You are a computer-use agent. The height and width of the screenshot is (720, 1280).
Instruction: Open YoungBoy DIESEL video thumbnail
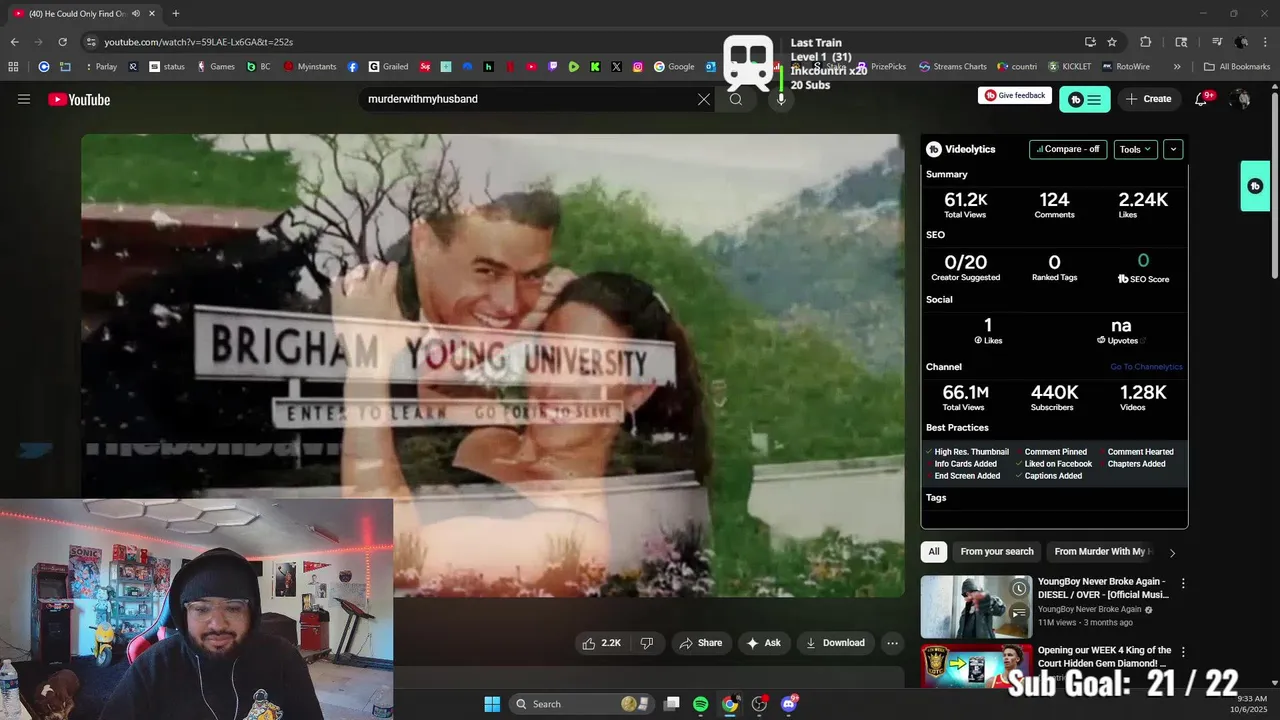(x=976, y=606)
